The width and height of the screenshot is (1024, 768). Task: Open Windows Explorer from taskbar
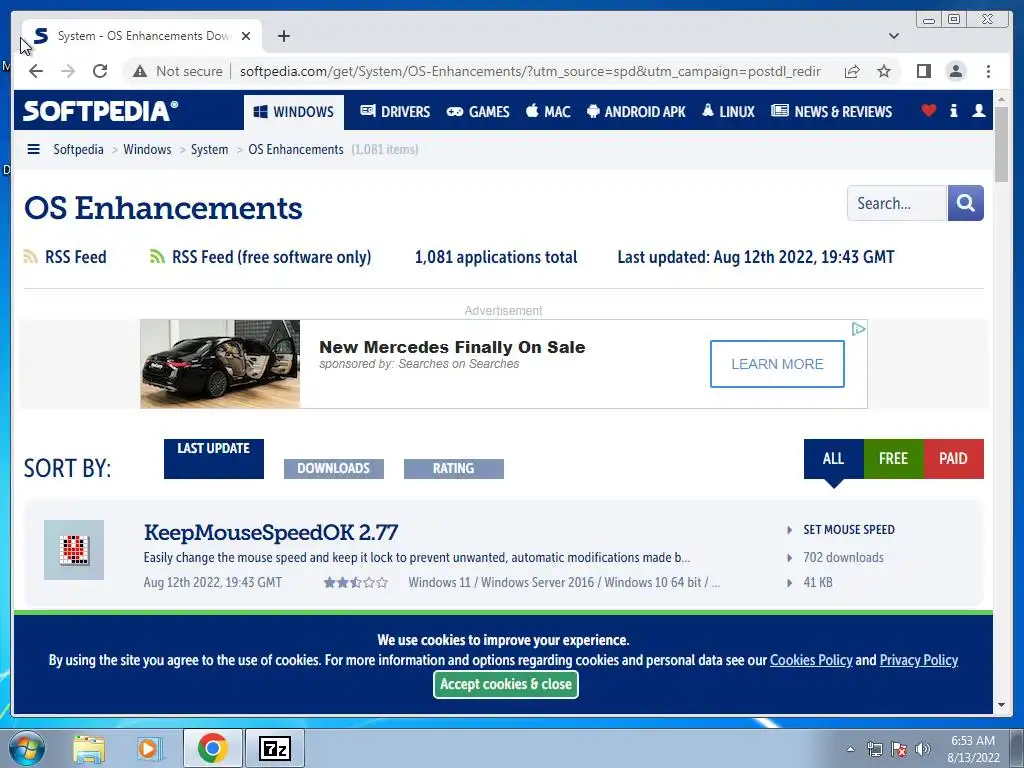(89, 748)
